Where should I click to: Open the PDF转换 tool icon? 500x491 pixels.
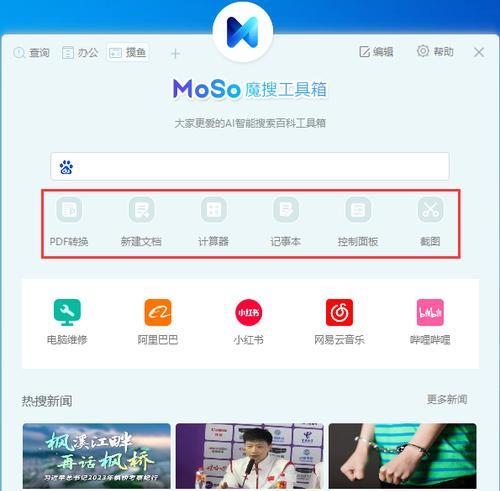pos(69,210)
